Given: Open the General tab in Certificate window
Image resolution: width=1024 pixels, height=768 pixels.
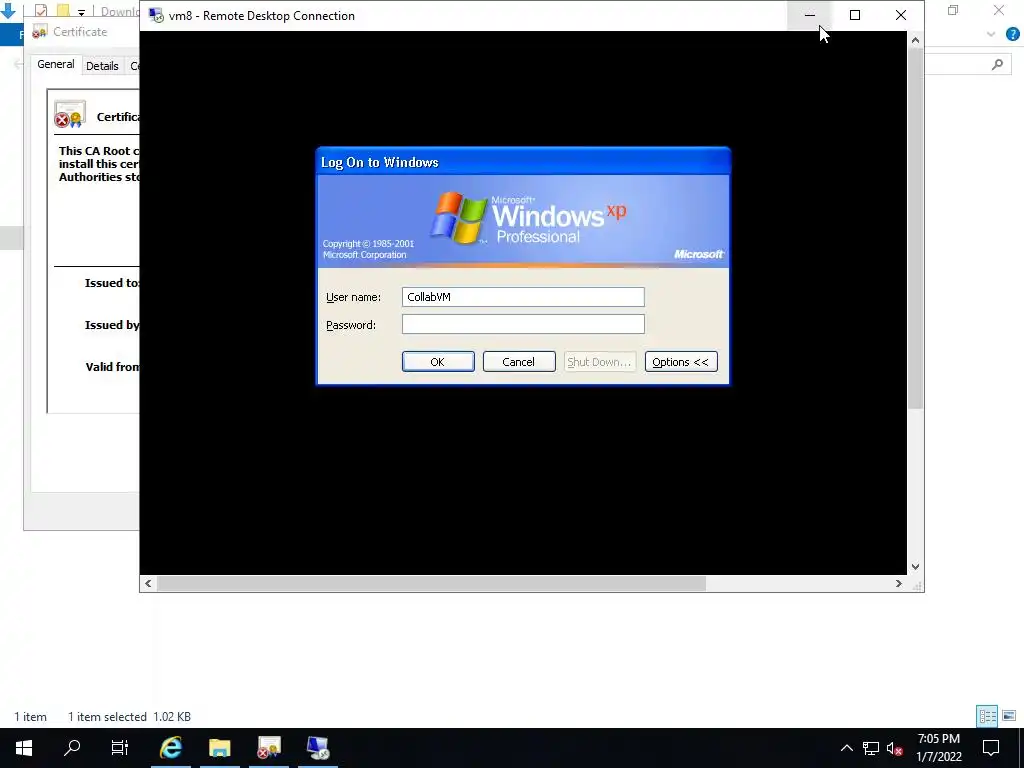Looking at the screenshot, I should (56, 65).
